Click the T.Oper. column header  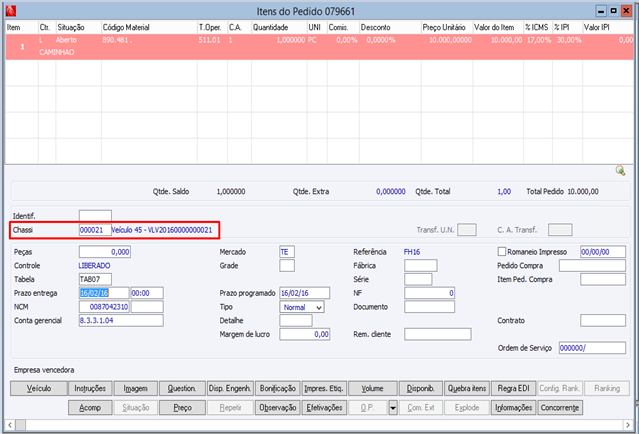[x=212, y=27]
